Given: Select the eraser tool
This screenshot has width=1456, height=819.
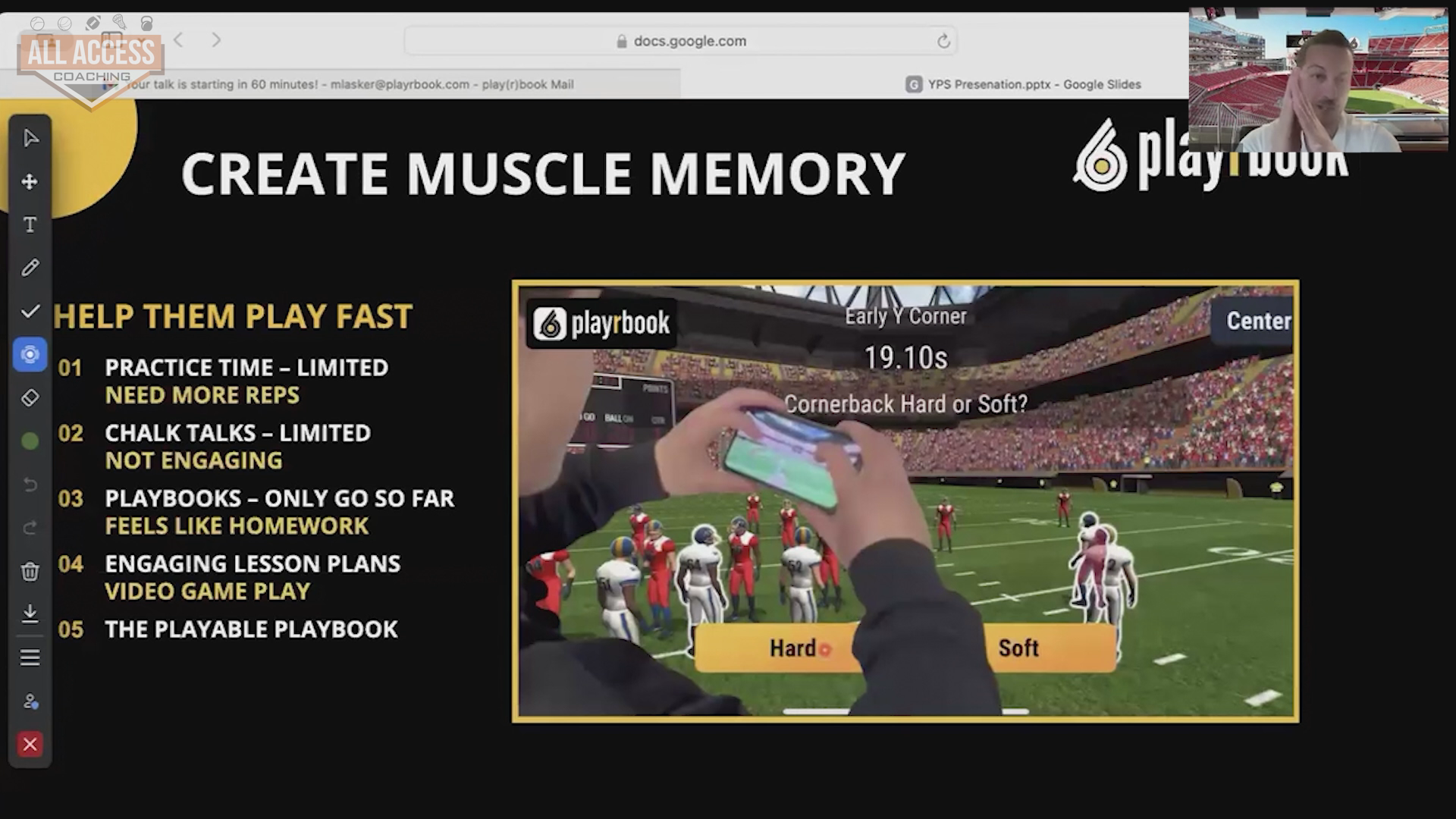Looking at the screenshot, I should [30, 397].
